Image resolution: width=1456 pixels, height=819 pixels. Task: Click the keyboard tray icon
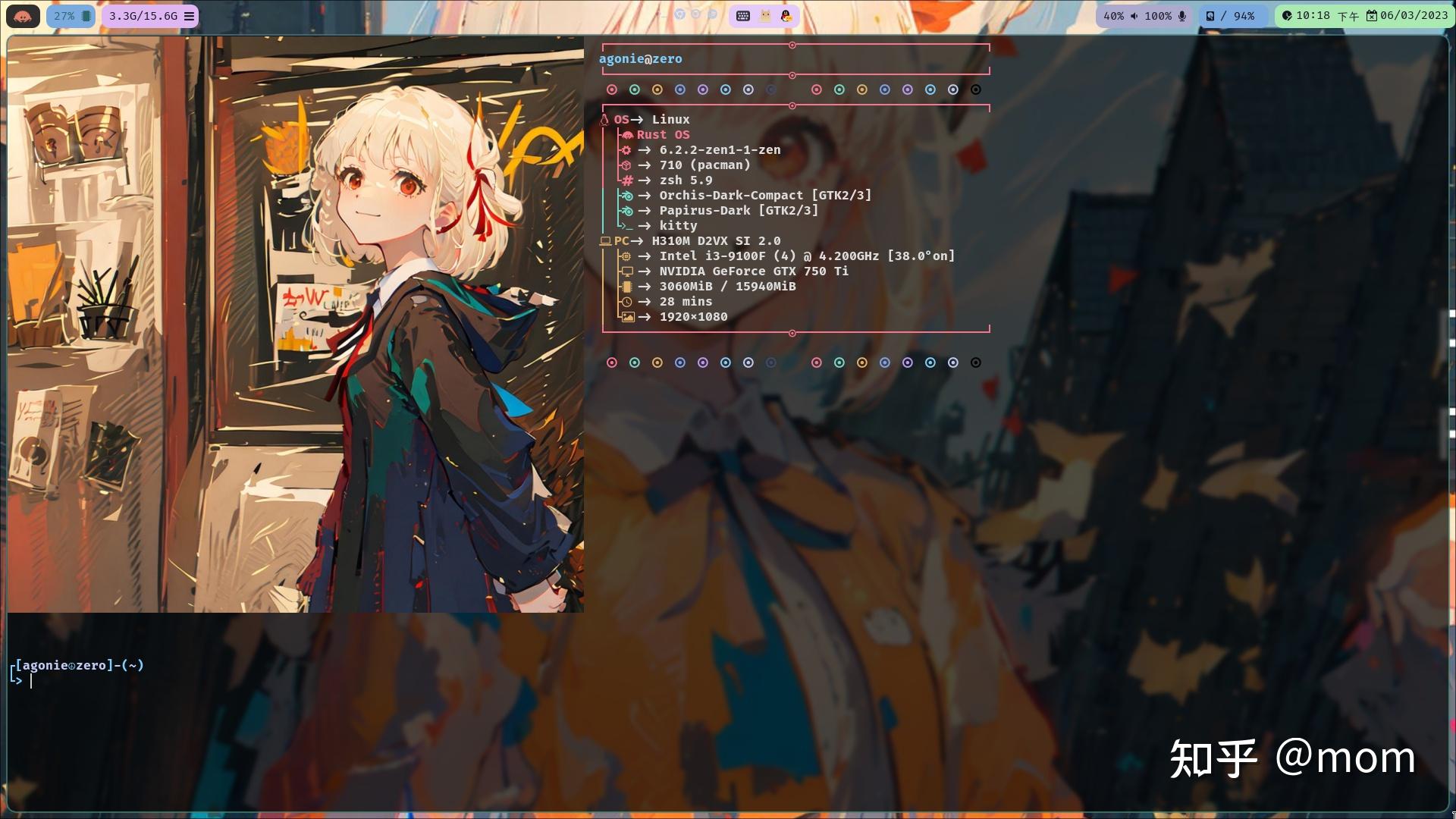point(743,16)
